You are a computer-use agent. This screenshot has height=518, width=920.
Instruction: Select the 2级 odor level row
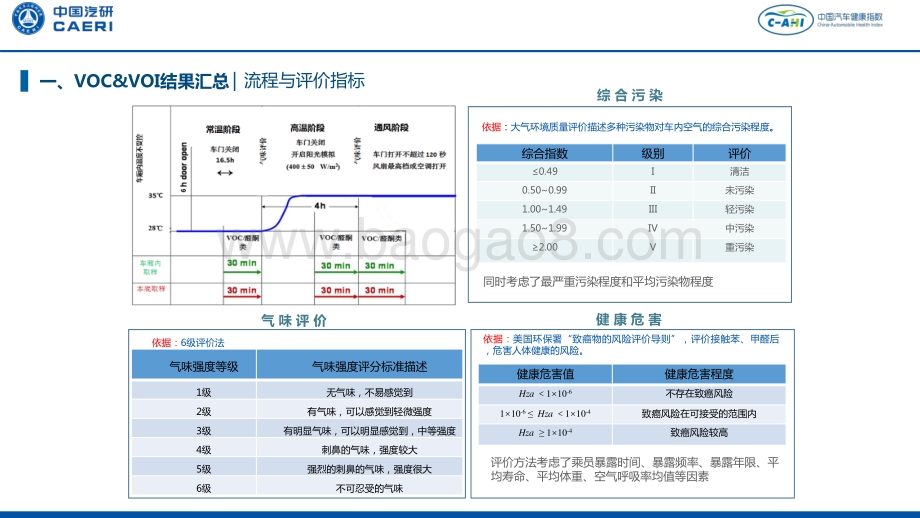[x=297, y=411]
